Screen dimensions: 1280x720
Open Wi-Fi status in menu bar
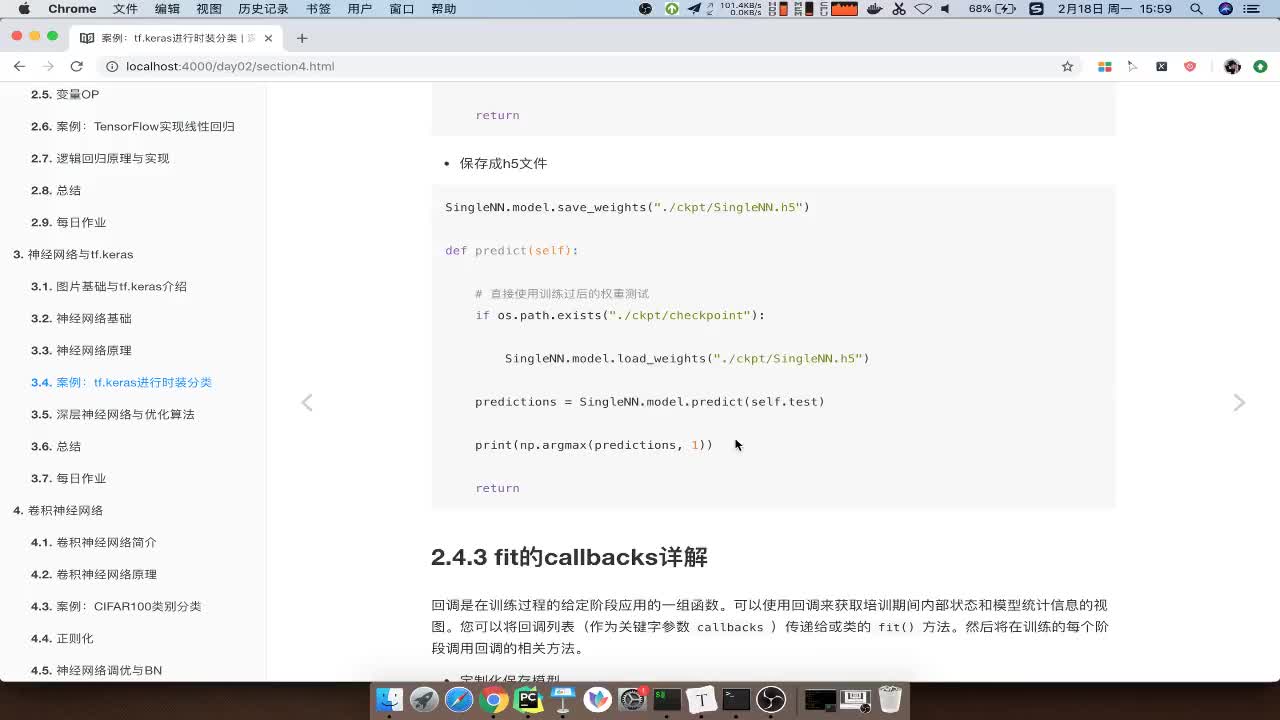pos(922,9)
